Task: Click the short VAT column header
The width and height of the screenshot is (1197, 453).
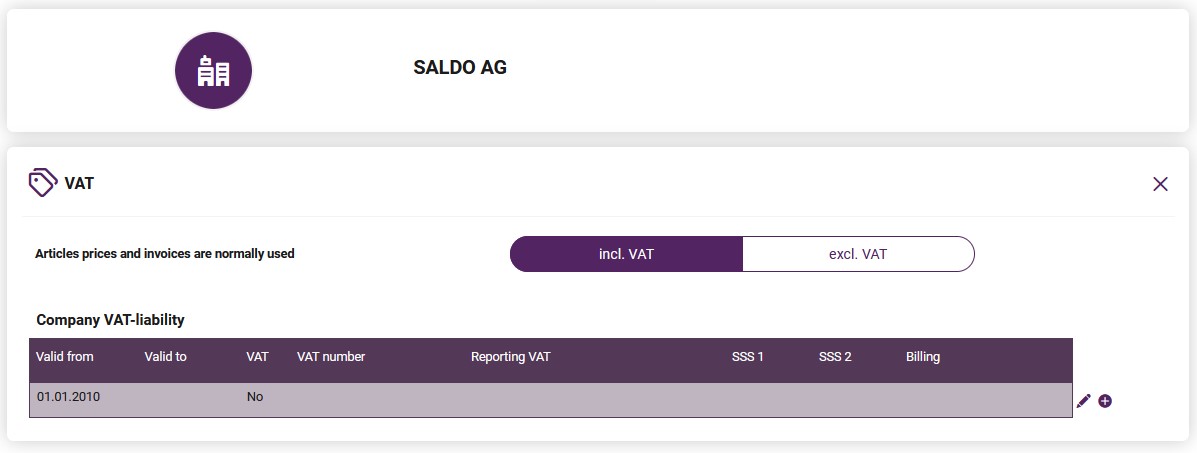Action: click(257, 357)
